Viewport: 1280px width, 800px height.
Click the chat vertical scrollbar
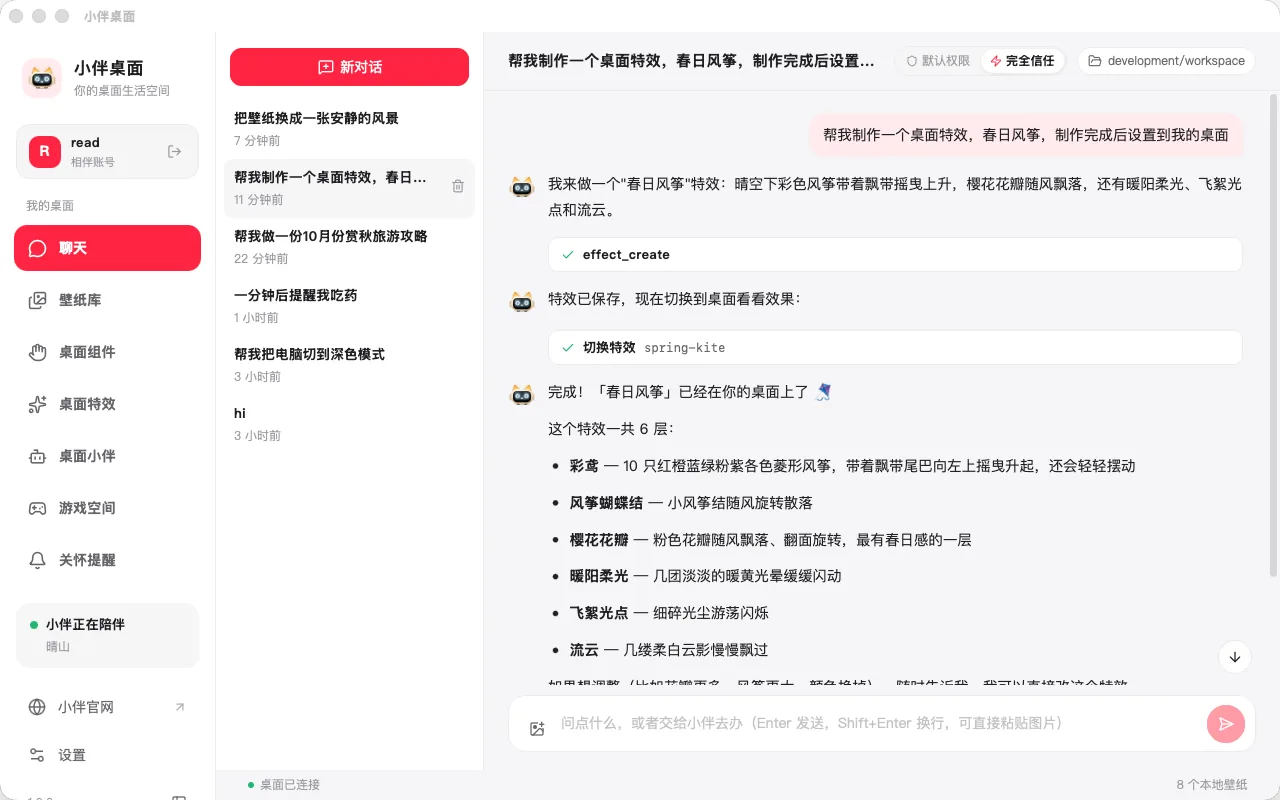pos(1273,335)
